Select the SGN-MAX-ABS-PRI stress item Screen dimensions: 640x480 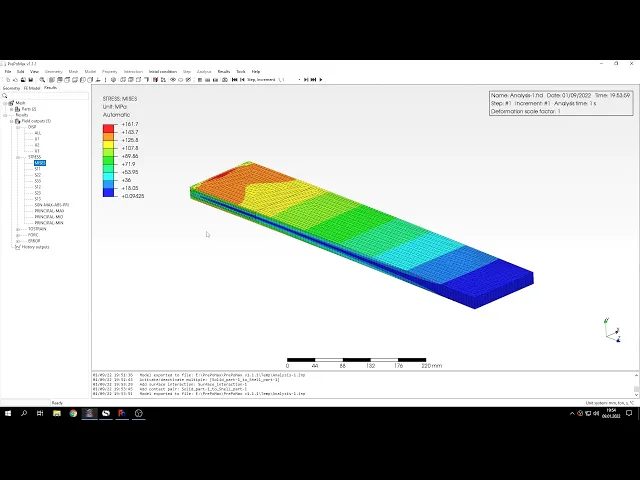52,205
